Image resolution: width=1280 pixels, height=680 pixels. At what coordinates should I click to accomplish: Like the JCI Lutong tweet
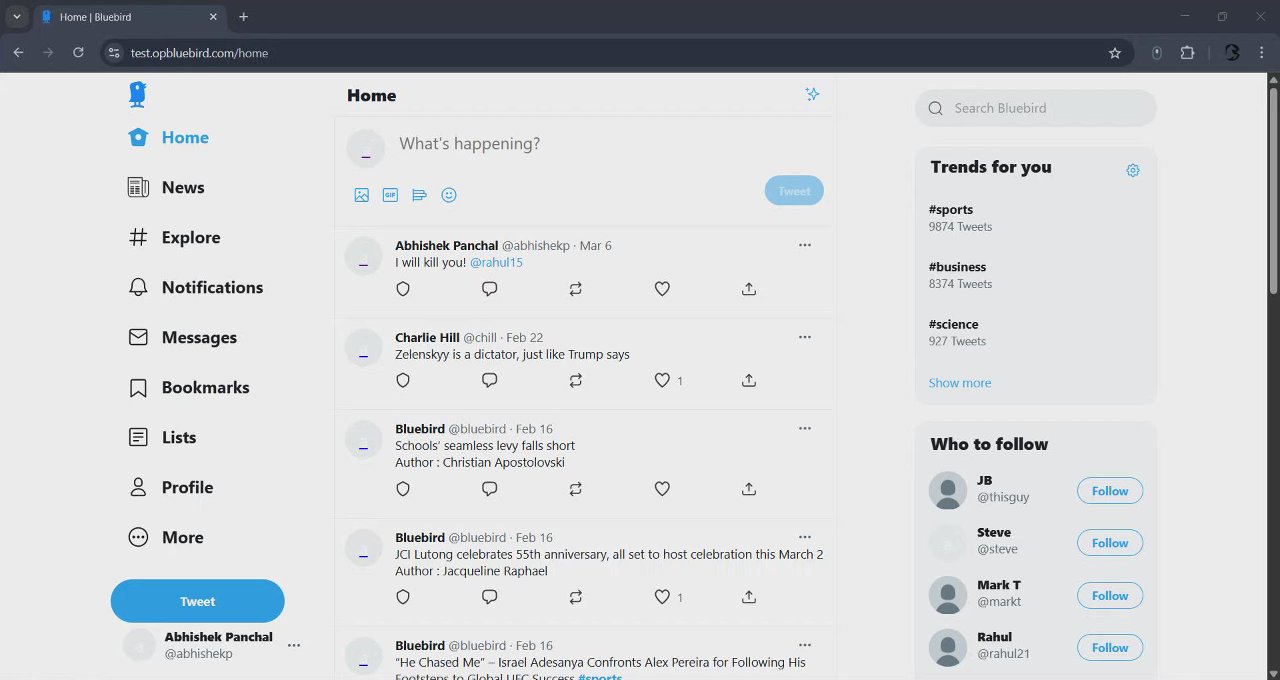(x=662, y=597)
